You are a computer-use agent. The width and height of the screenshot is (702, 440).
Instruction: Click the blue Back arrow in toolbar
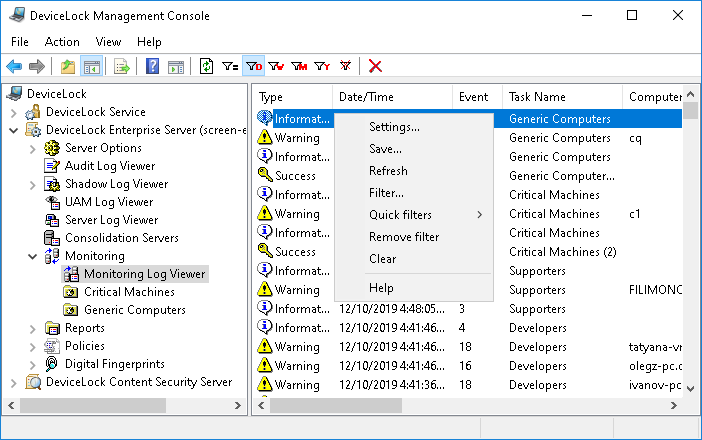(14, 67)
